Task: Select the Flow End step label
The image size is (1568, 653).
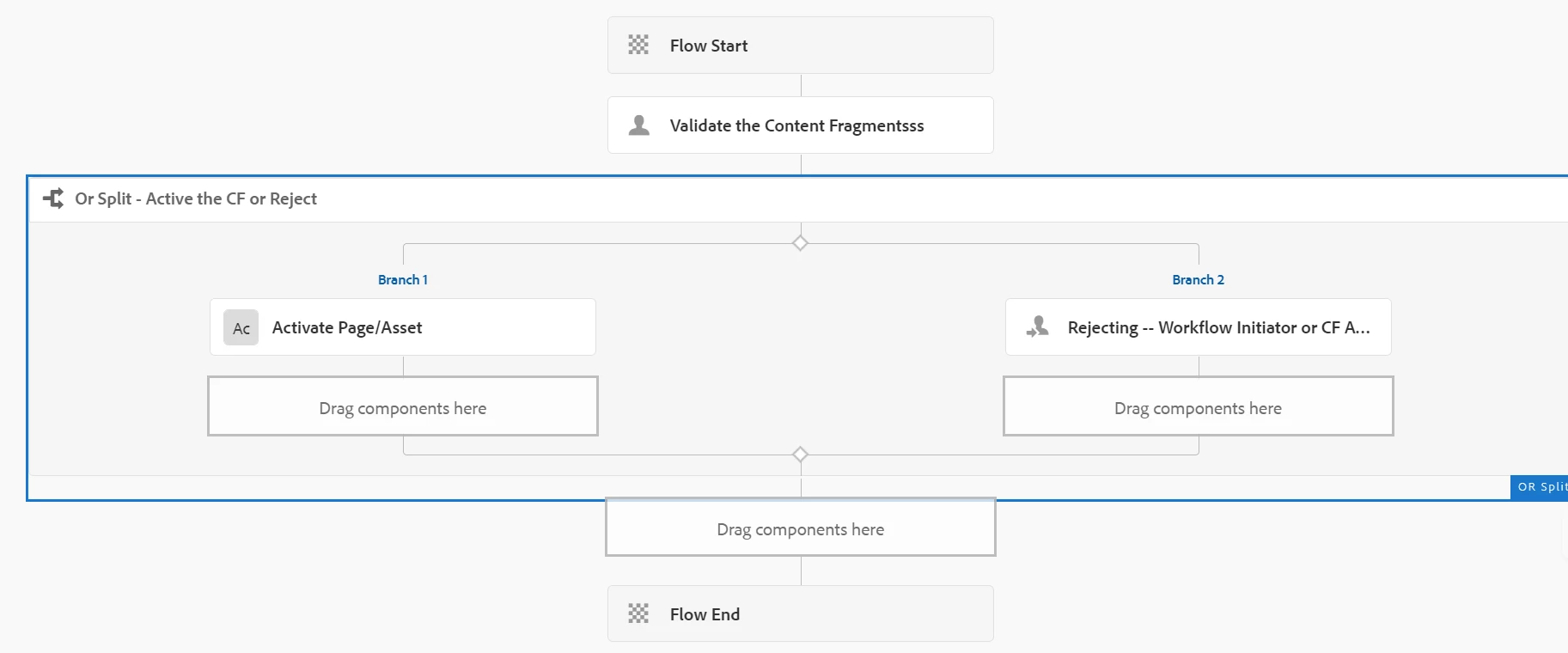Action: tap(705, 614)
